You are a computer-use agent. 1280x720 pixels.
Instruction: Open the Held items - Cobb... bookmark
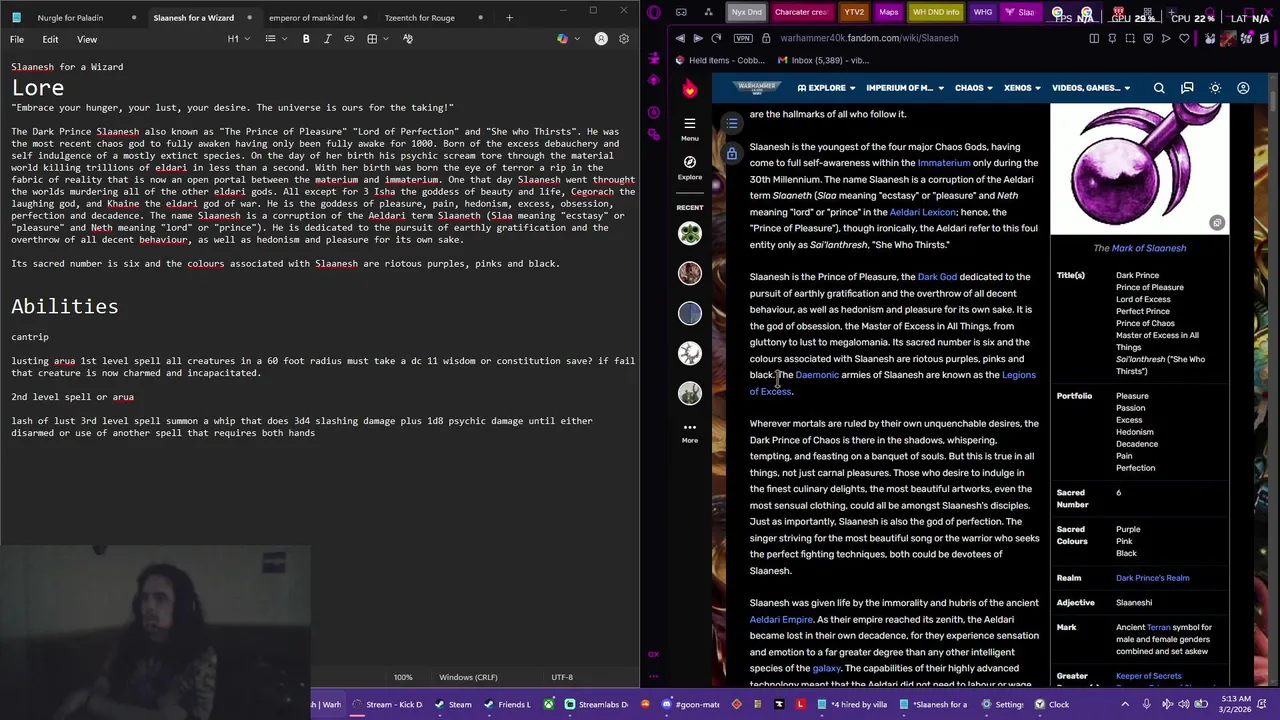720,60
